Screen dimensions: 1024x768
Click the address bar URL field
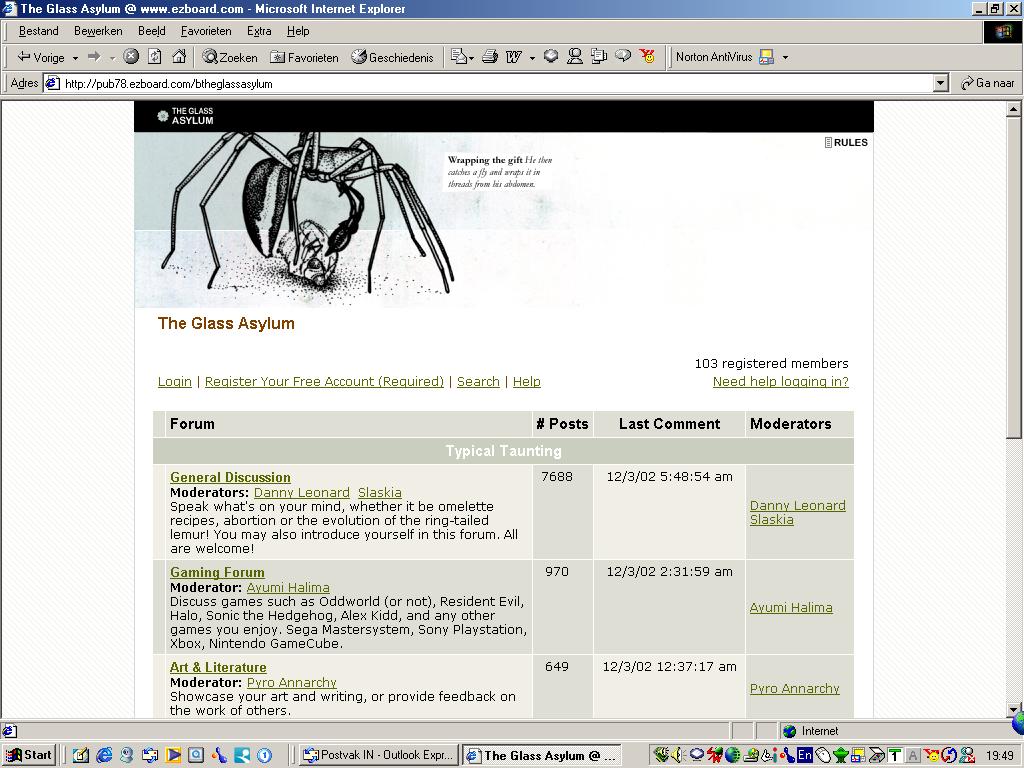pyautogui.click(x=490, y=84)
